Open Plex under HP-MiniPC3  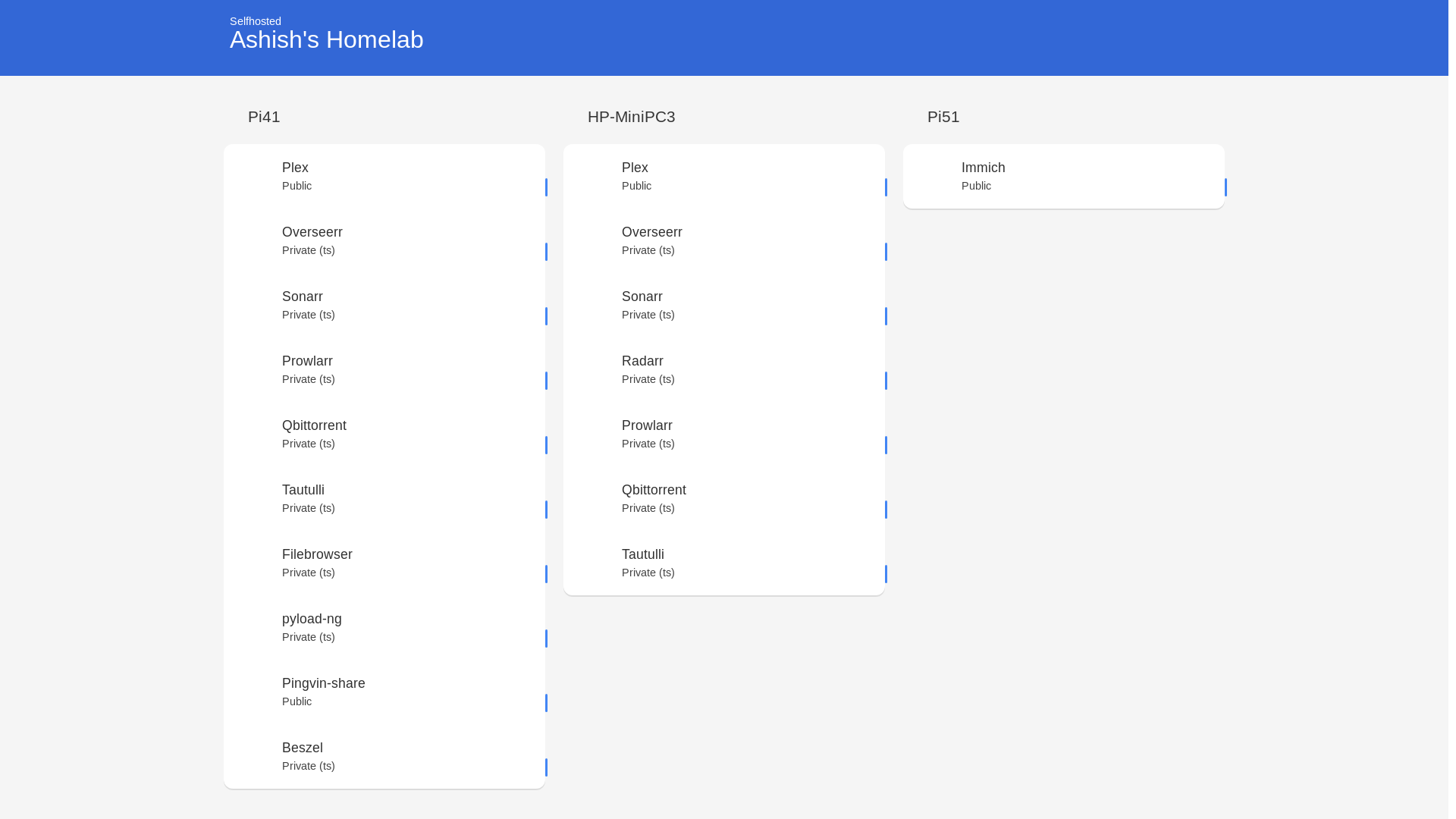click(724, 176)
